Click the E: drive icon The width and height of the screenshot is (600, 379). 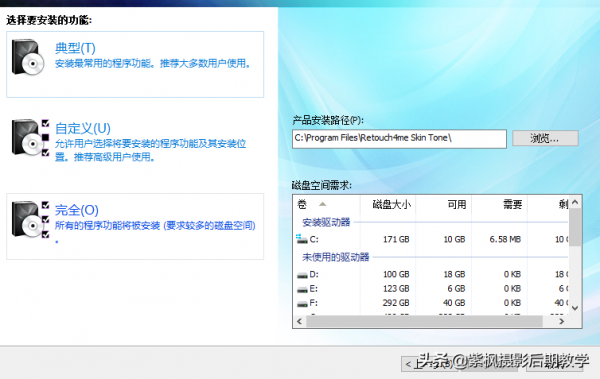[x=302, y=290]
